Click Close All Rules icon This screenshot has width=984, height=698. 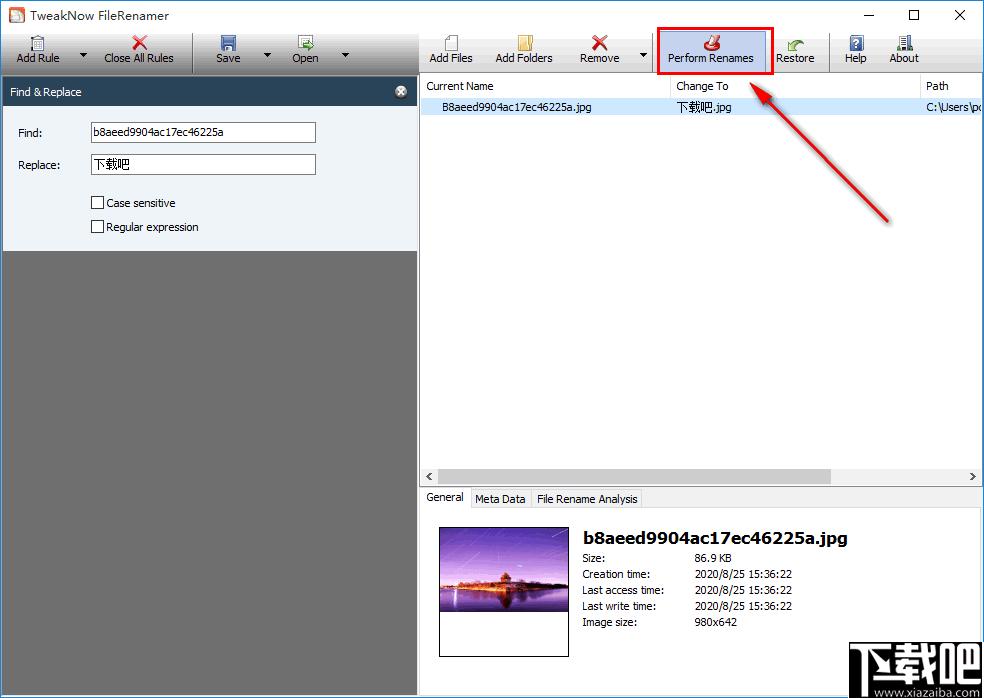coord(139,43)
